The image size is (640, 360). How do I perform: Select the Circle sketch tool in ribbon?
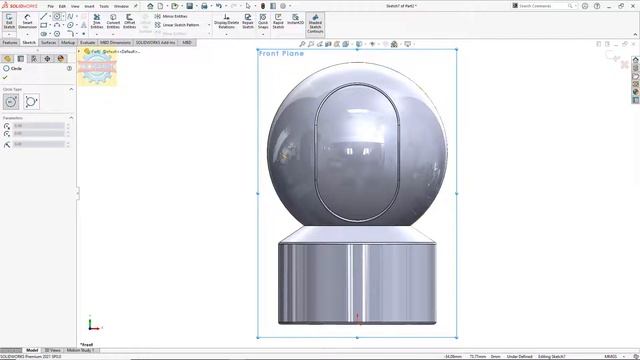coord(57,16)
